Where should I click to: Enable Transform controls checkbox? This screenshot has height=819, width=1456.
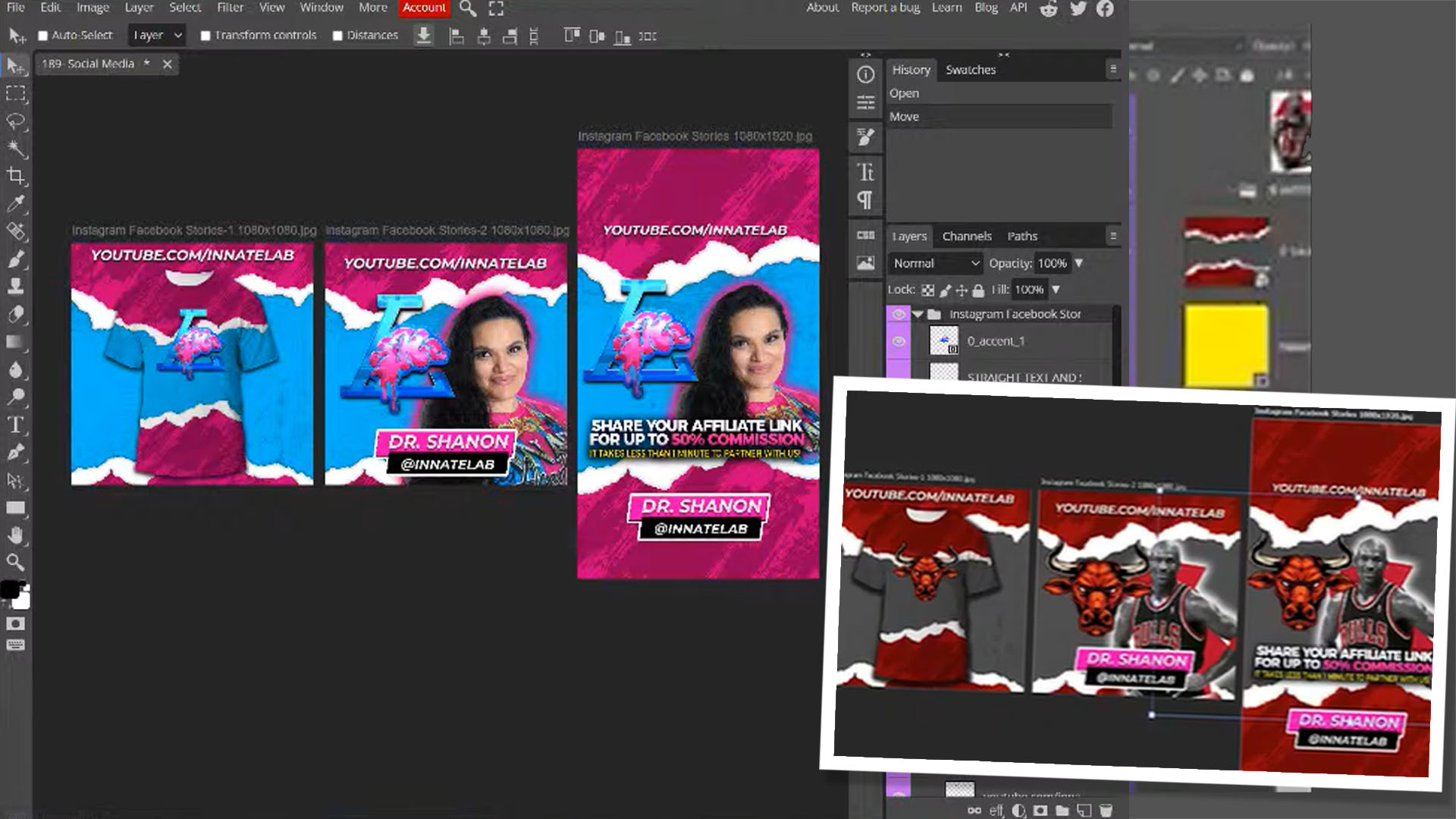pos(205,36)
